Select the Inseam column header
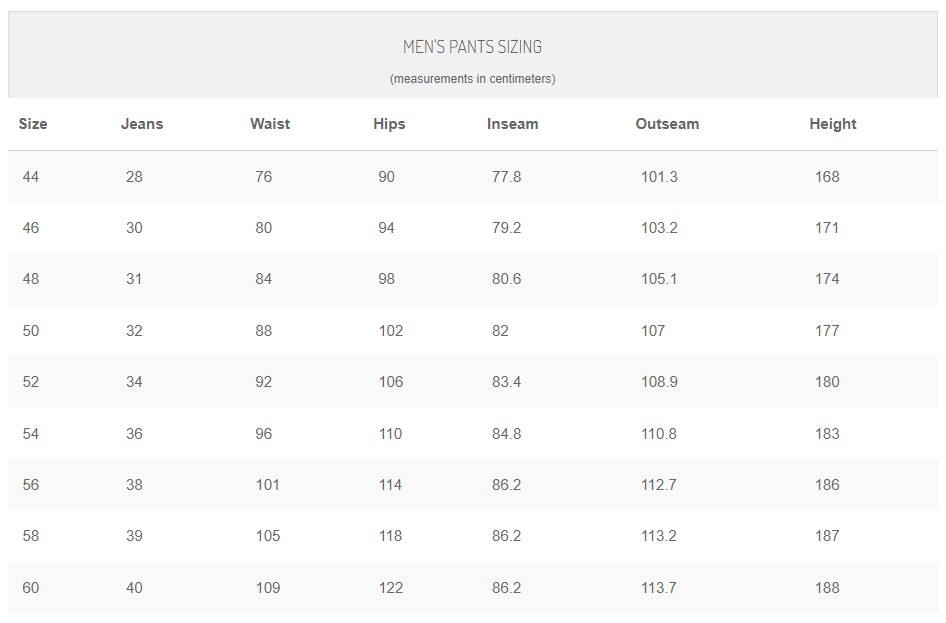946x623 pixels. pos(512,124)
